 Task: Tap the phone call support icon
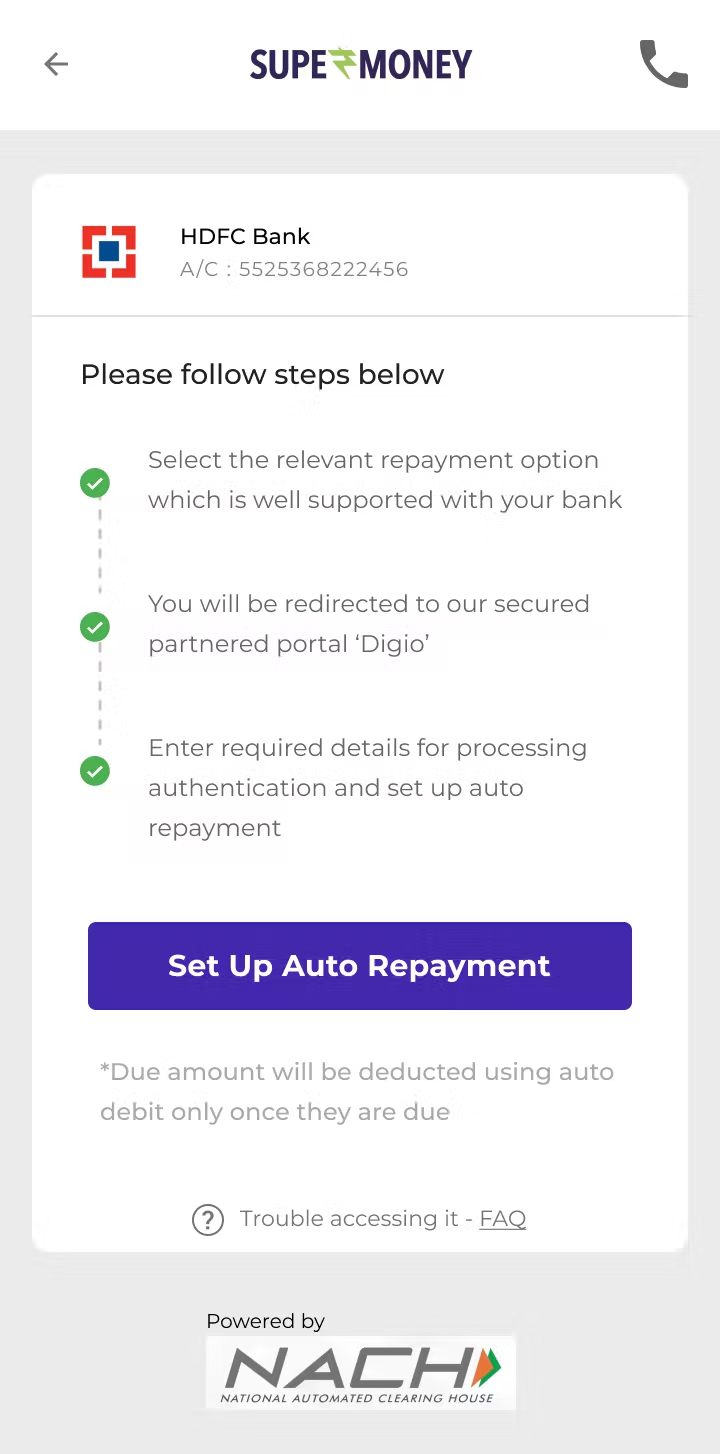point(664,65)
